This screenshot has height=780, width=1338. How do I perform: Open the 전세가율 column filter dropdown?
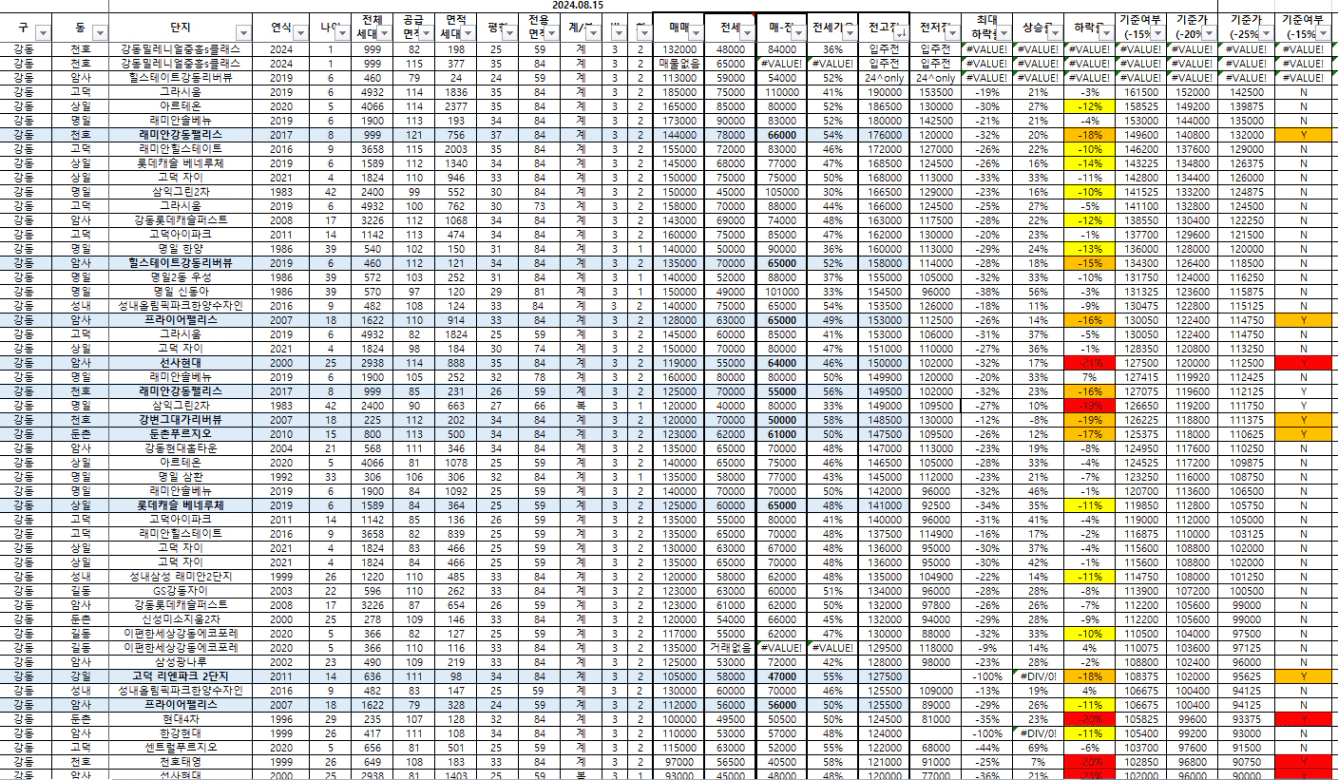pyautogui.click(x=849, y=32)
